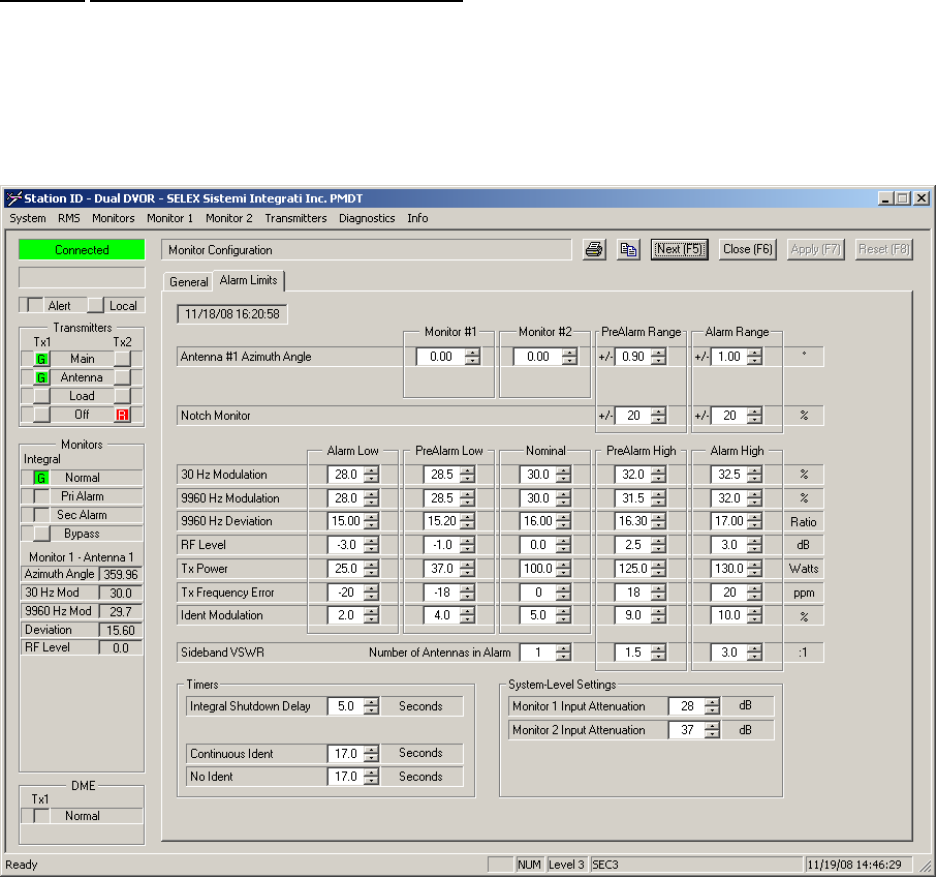The height and width of the screenshot is (877, 936).
Task: Adjust the No Ident seconds spinner
Action: 371,777
